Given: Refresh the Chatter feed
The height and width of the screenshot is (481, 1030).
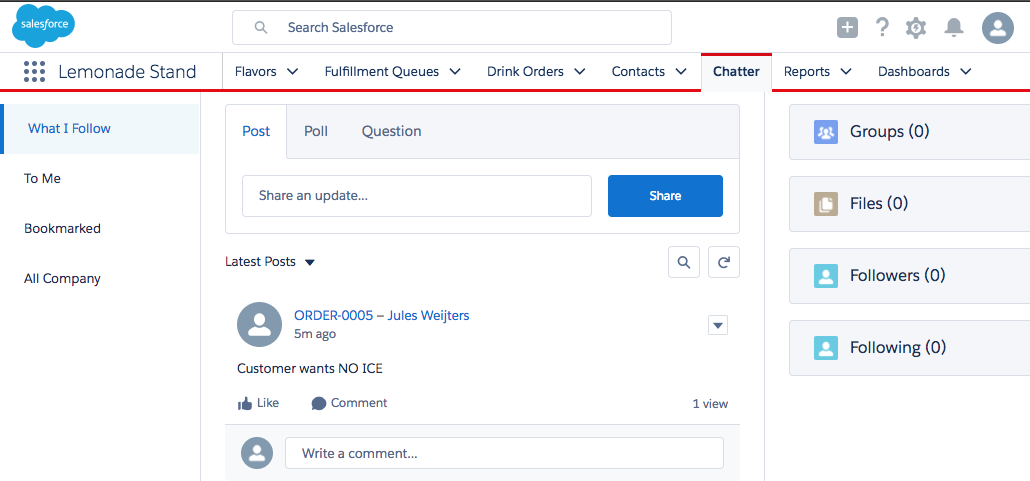Looking at the screenshot, I should [x=724, y=262].
